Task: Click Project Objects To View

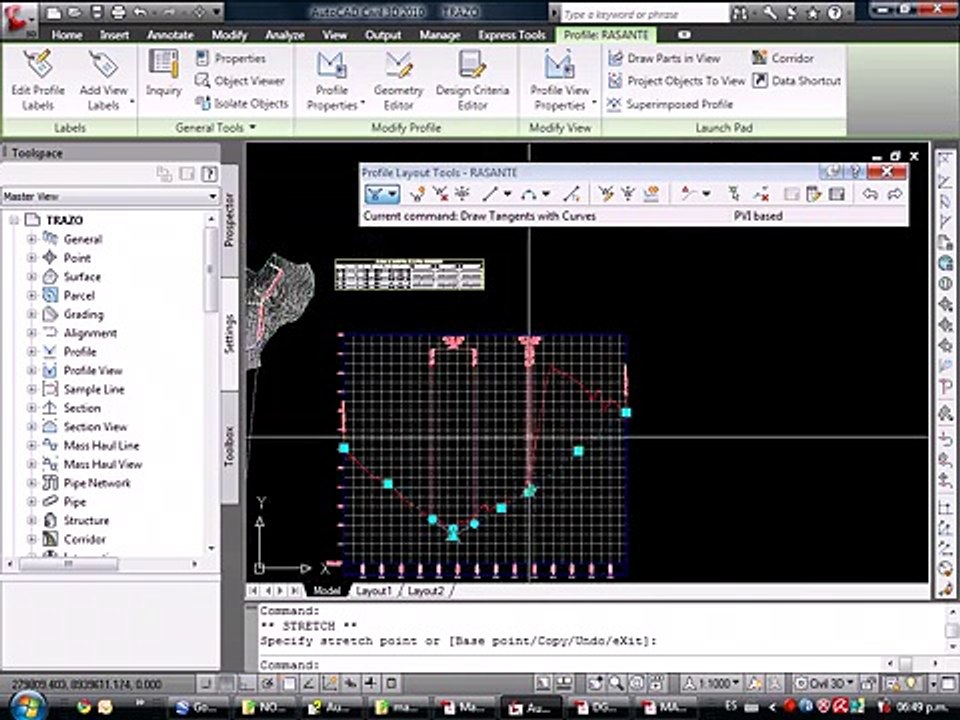Action: (676, 80)
